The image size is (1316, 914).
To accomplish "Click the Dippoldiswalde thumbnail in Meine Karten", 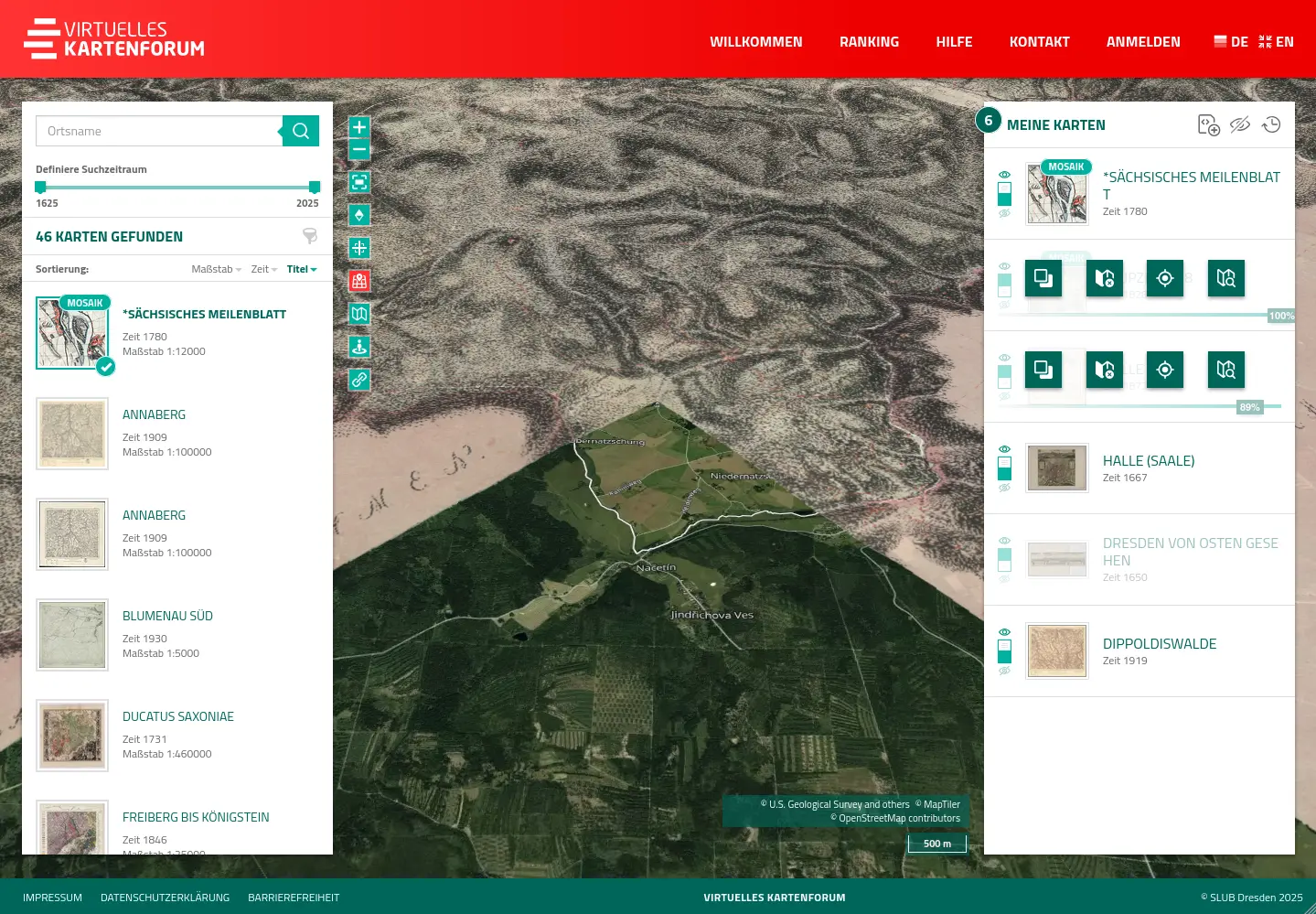I will [1057, 651].
